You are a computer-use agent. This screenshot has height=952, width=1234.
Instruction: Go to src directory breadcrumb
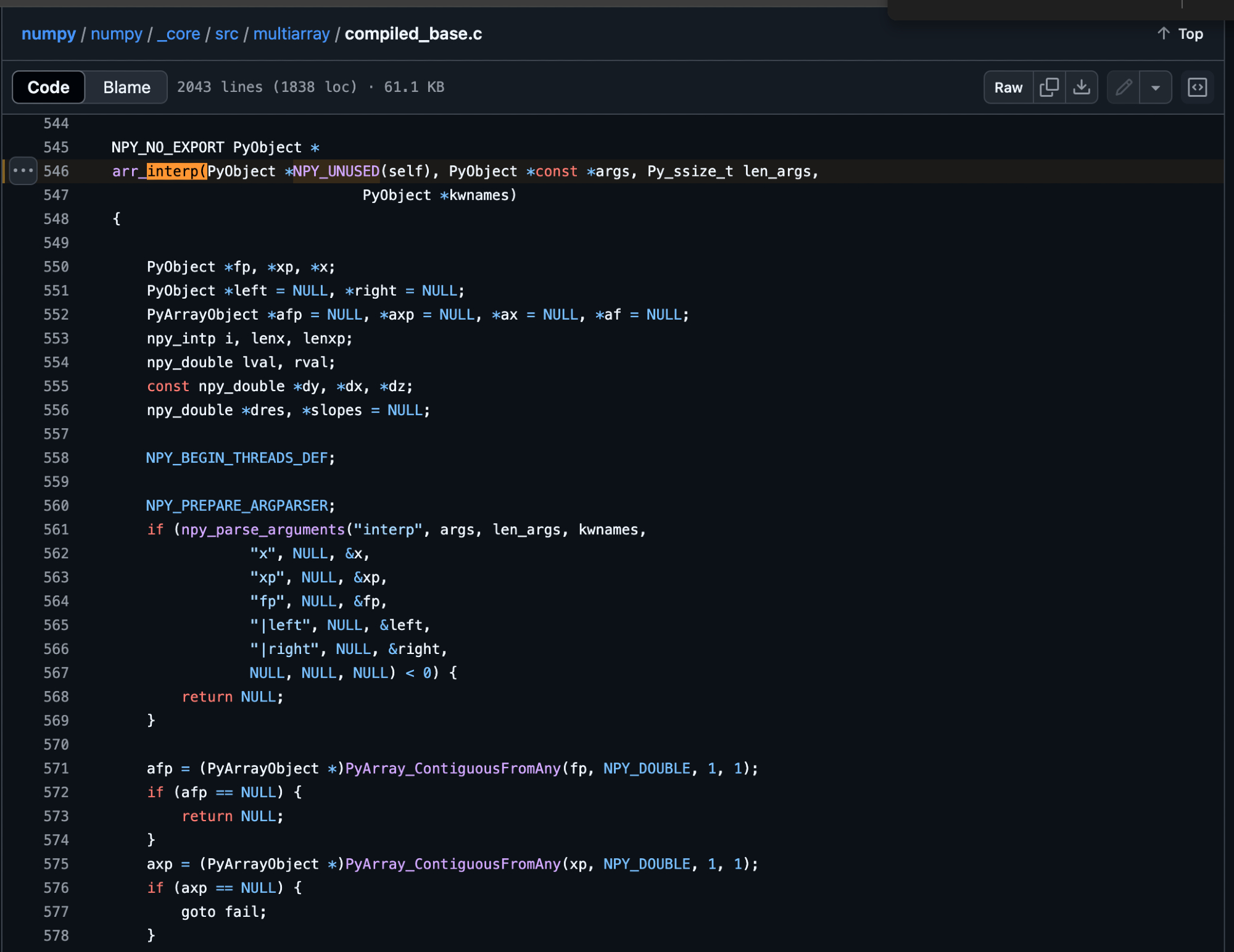(x=226, y=34)
